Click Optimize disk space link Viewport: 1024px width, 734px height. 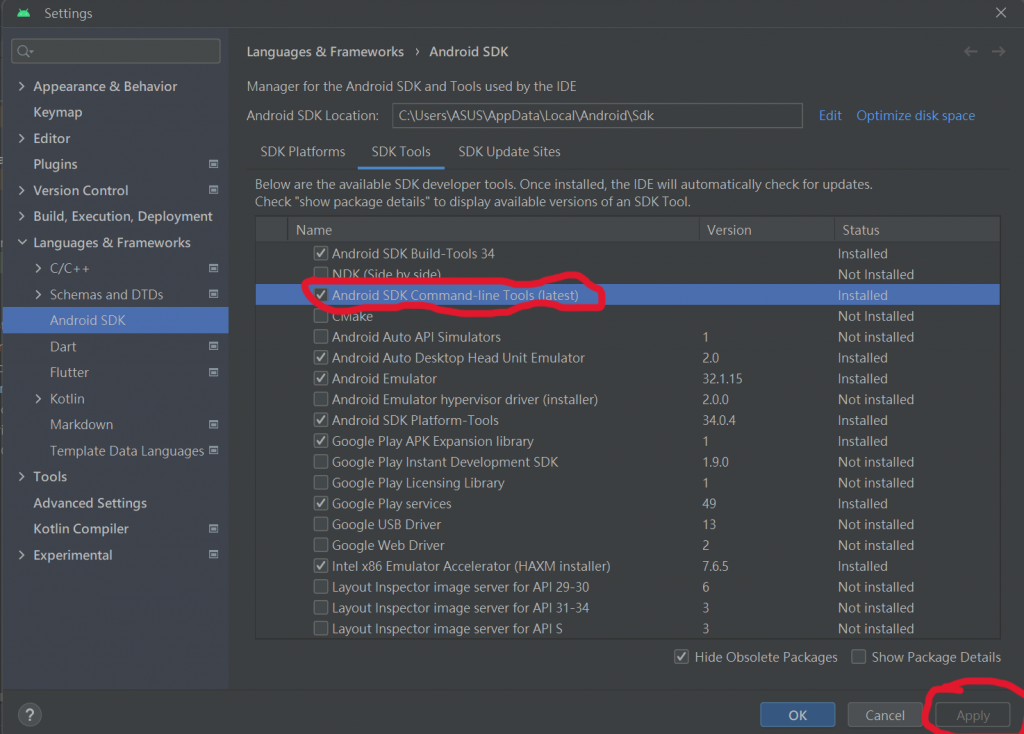(x=916, y=116)
